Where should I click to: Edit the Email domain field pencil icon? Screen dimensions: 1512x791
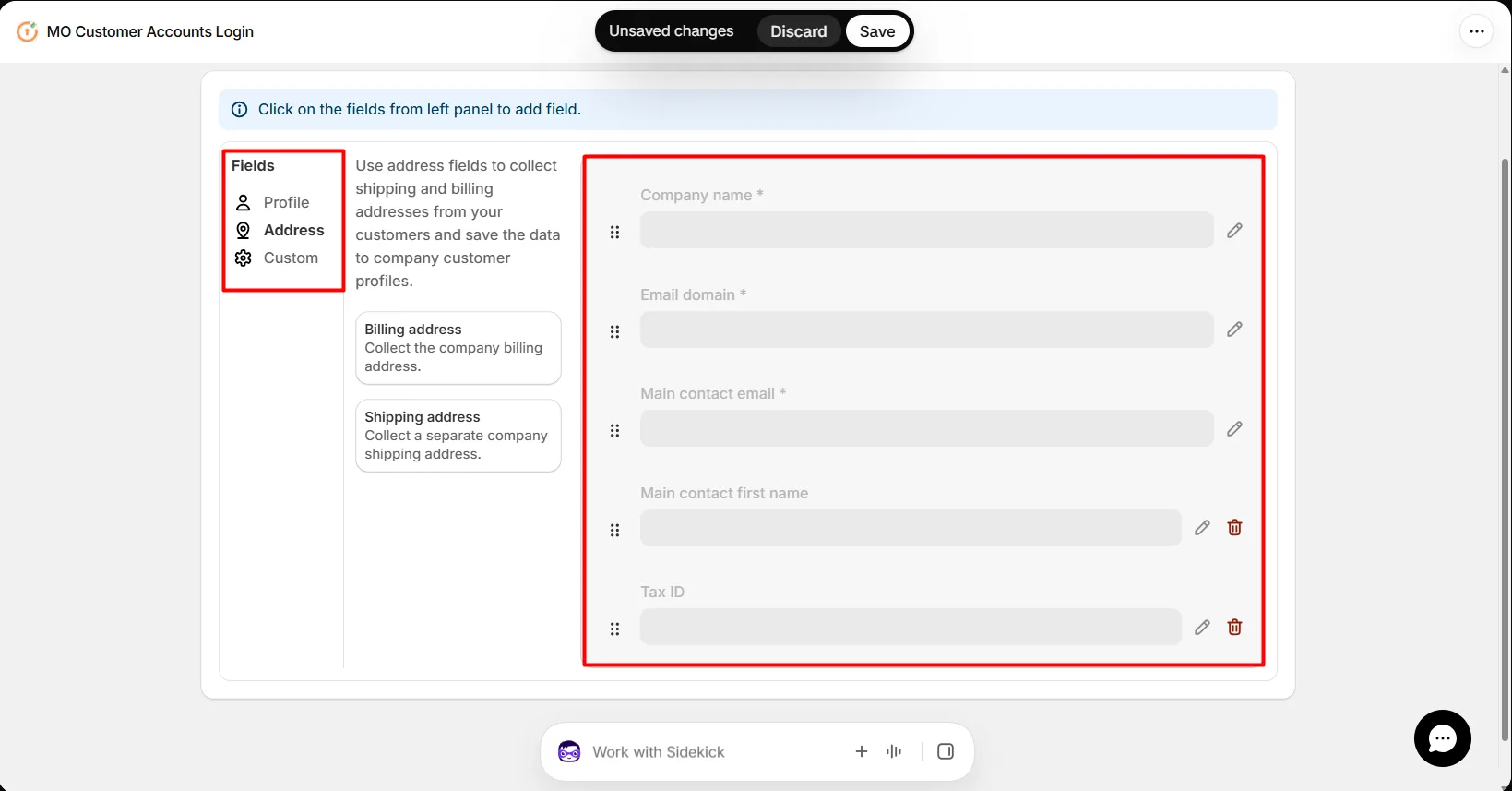tap(1234, 330)
